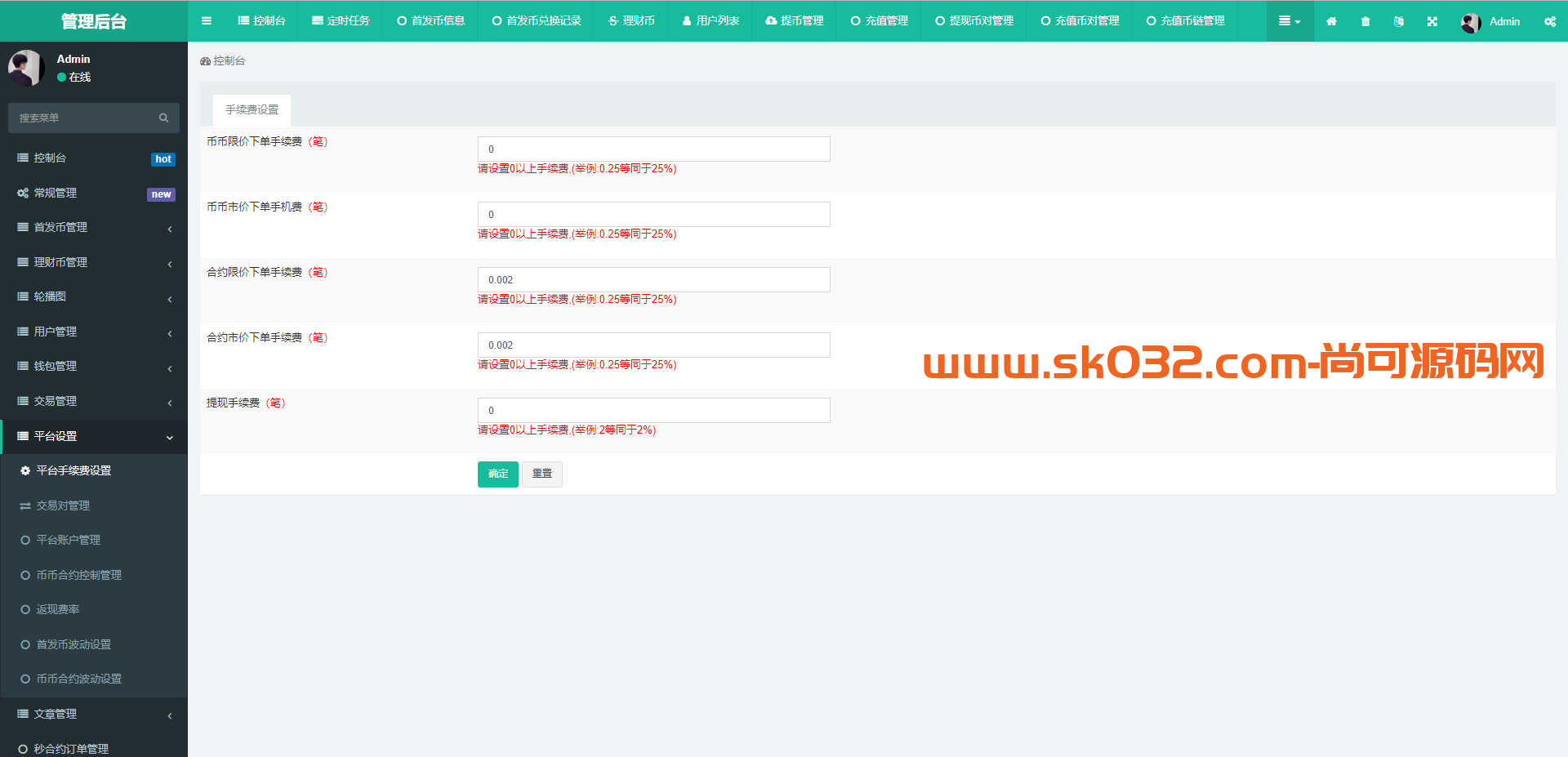Click the 币币市价下单手机费 input field

point(653,214)
